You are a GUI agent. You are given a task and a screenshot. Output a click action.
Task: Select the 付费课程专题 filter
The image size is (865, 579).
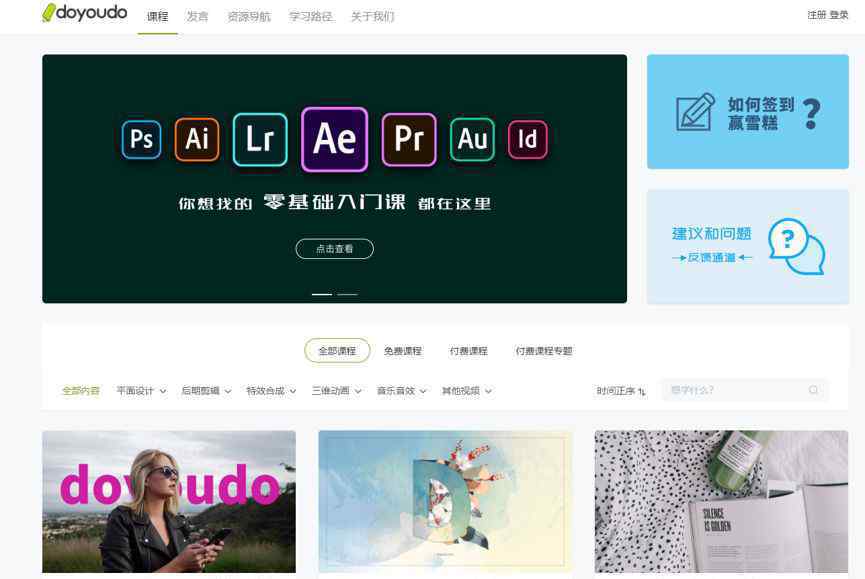[x=544, y=351]
